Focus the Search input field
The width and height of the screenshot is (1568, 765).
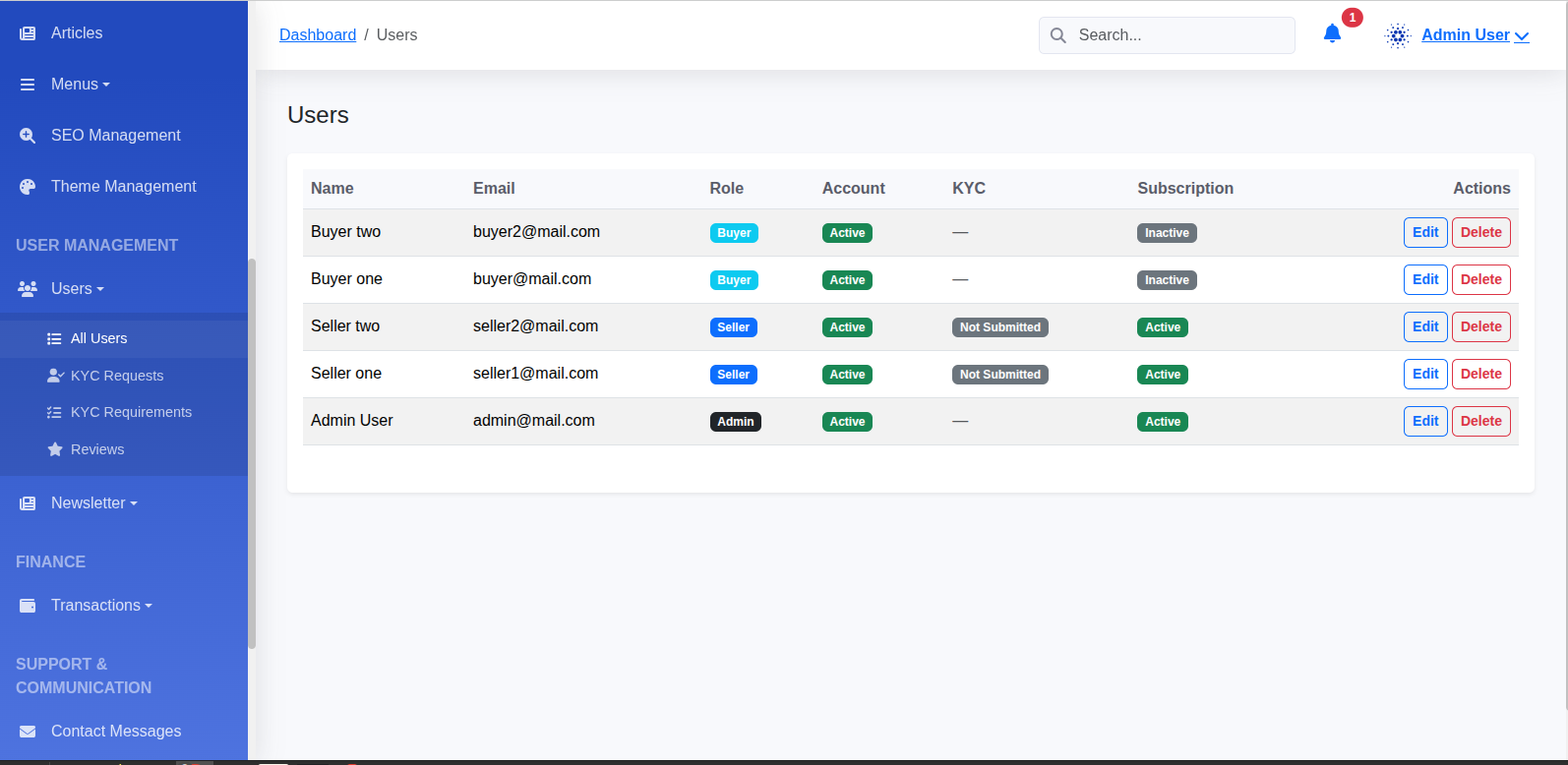coord(1167,35)
